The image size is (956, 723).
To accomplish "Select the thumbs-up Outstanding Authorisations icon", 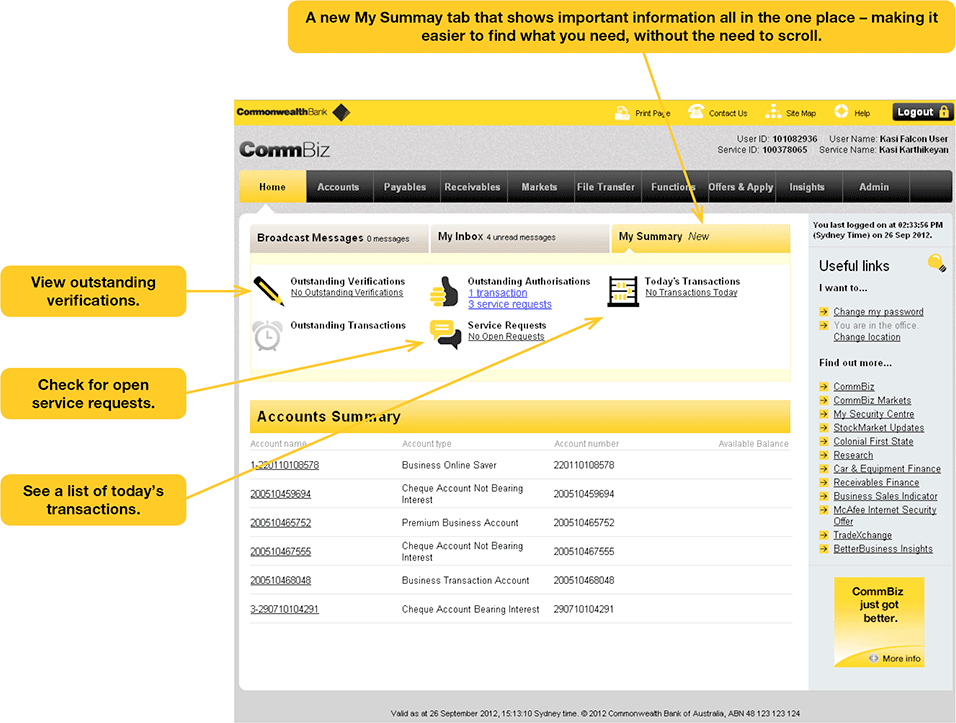I will pos(443,290).
